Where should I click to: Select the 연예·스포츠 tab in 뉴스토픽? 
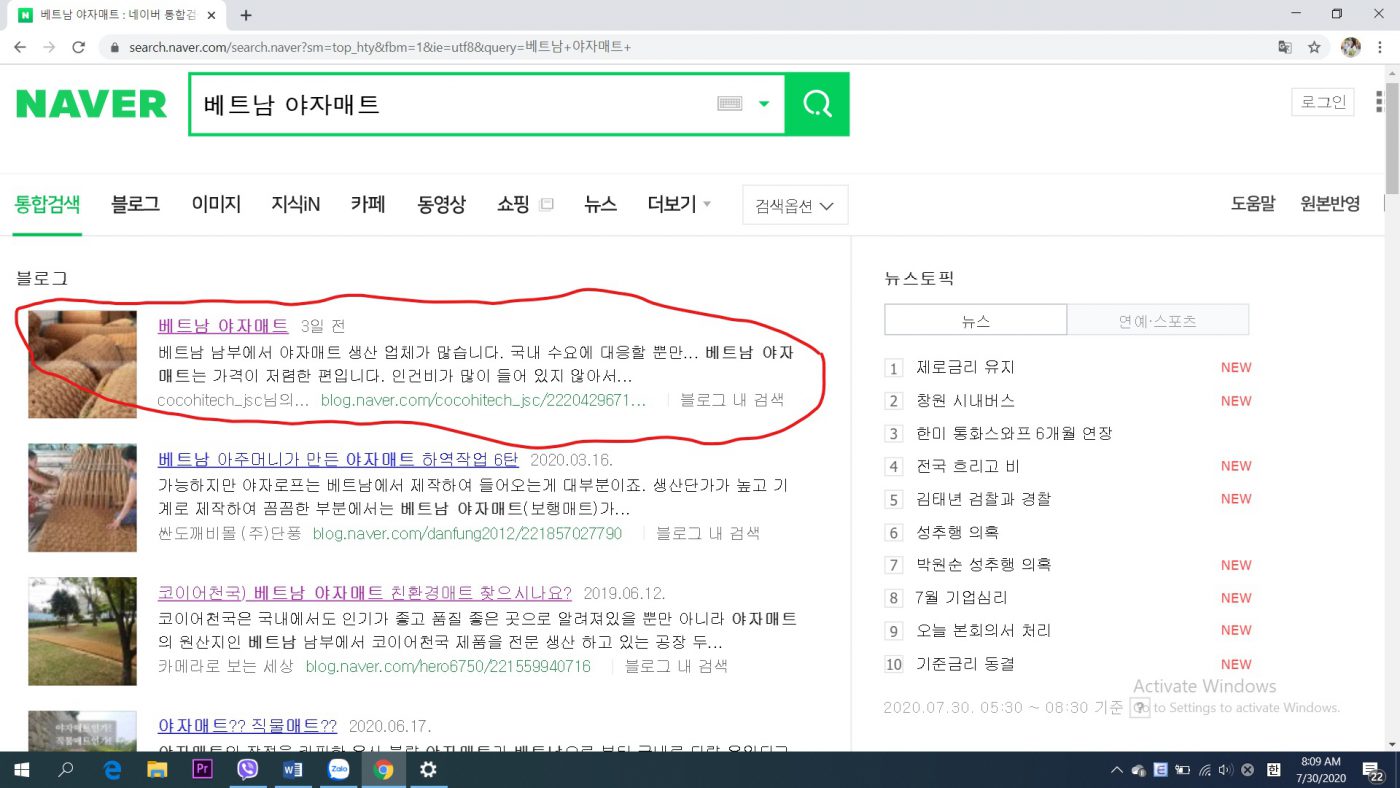point(1158,320)
